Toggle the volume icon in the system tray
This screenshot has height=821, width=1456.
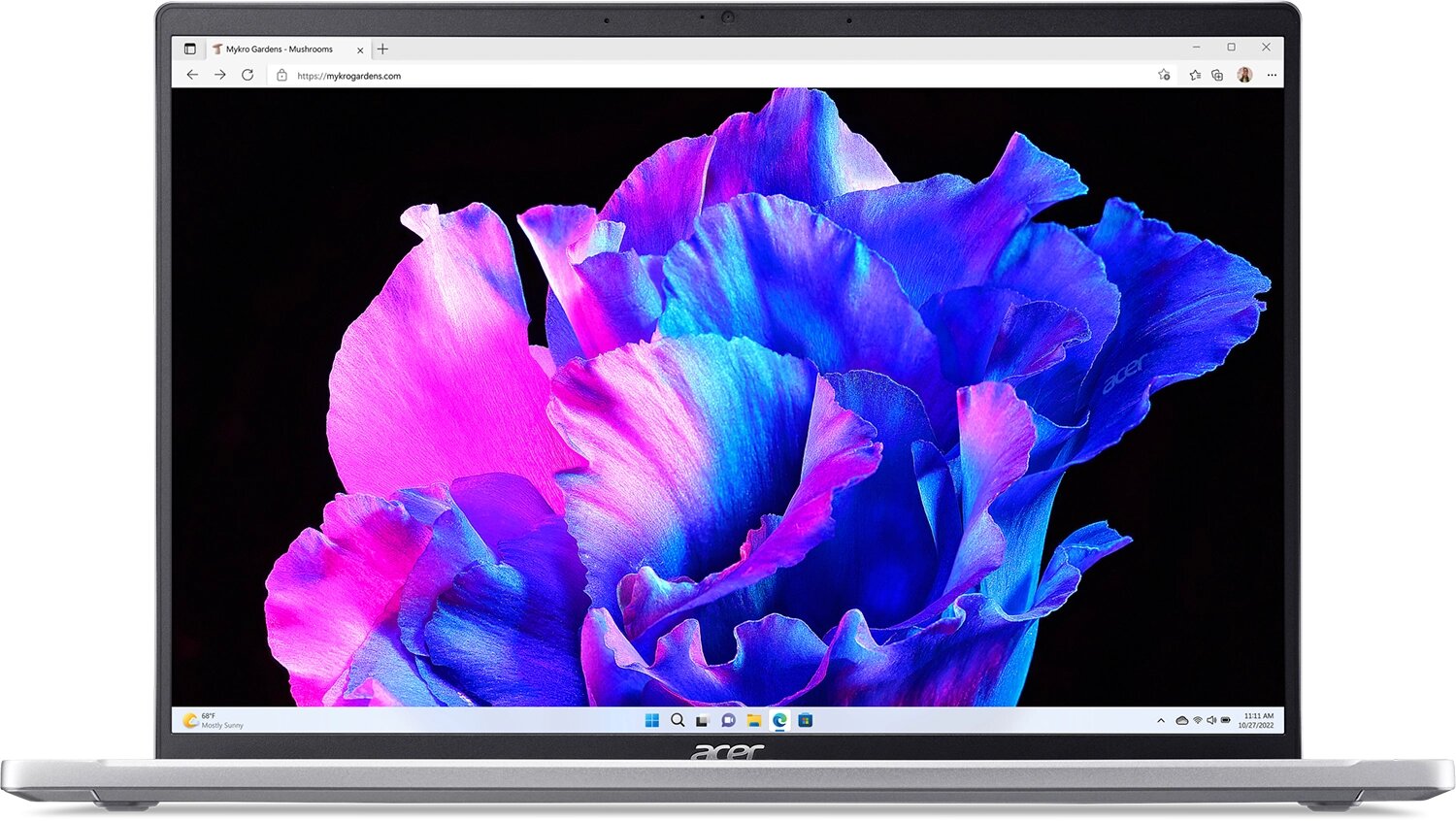pos(1211,720)
